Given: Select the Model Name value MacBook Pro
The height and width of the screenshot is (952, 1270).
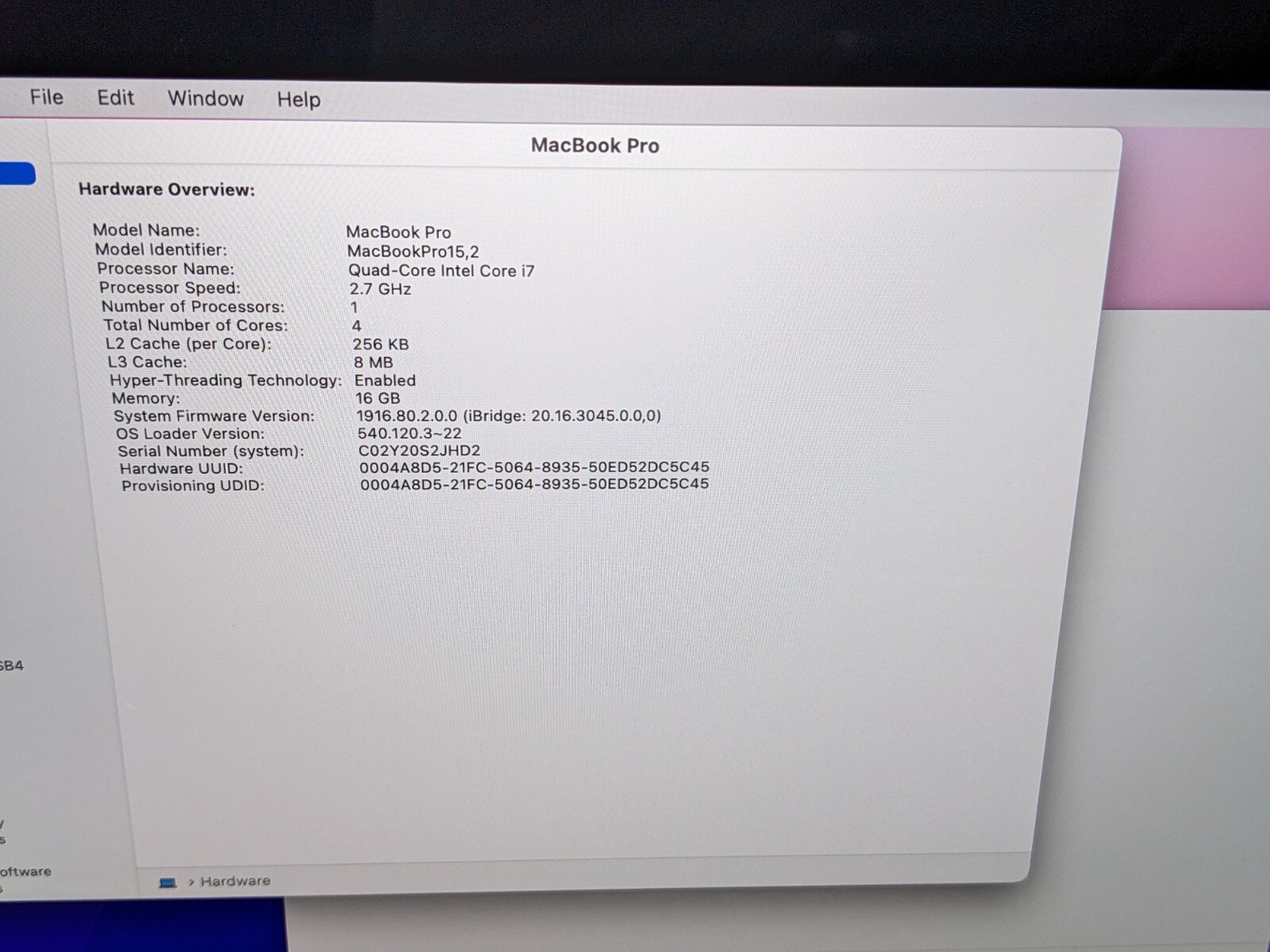Looking at the screenshot, I should (398, 232).
